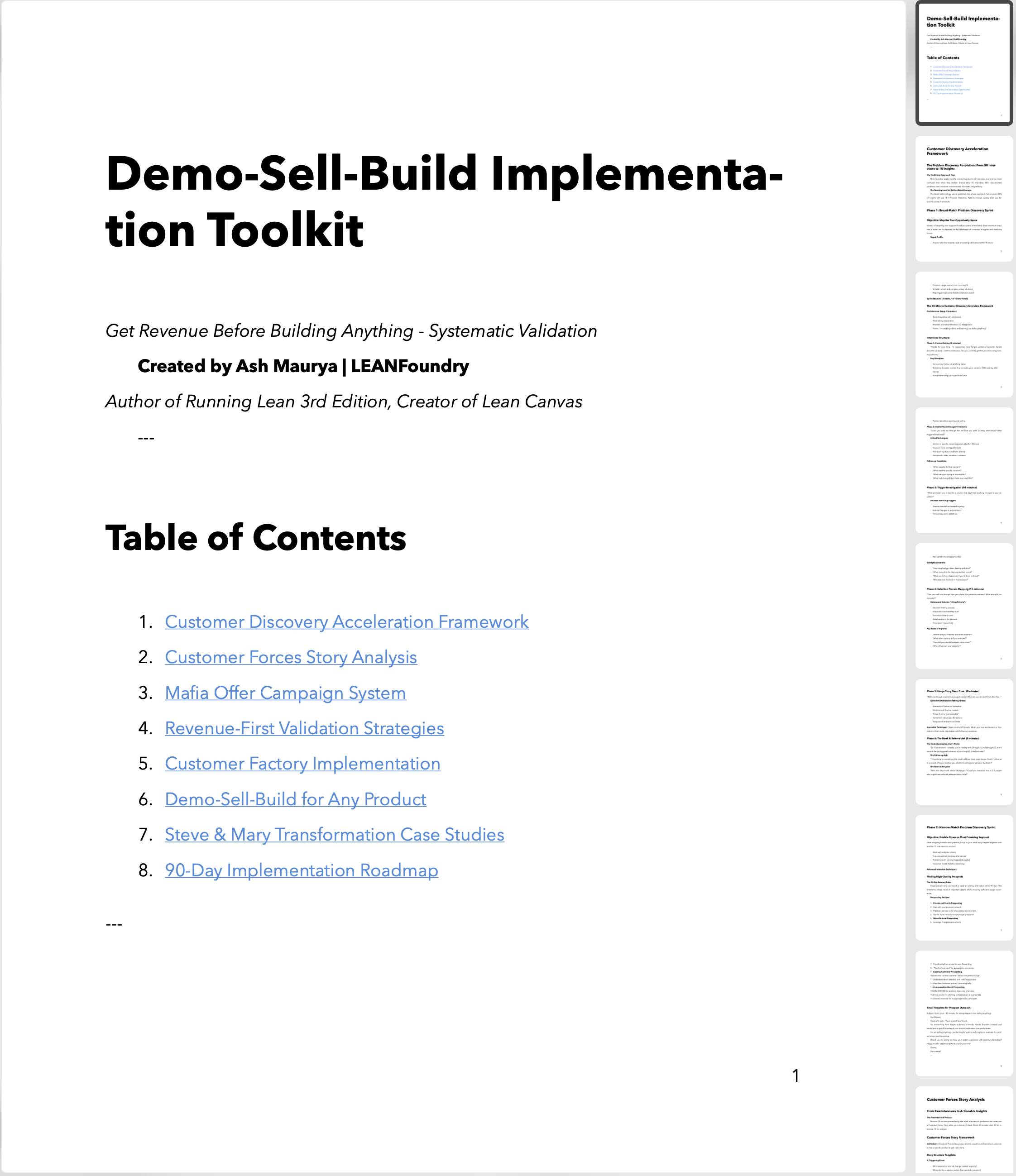This screenshot has height=1176, width=1016.
Task: Open thumbnail with 45-Minute Customer Discovery Interview Framework
Action: [x=964, y=335]
